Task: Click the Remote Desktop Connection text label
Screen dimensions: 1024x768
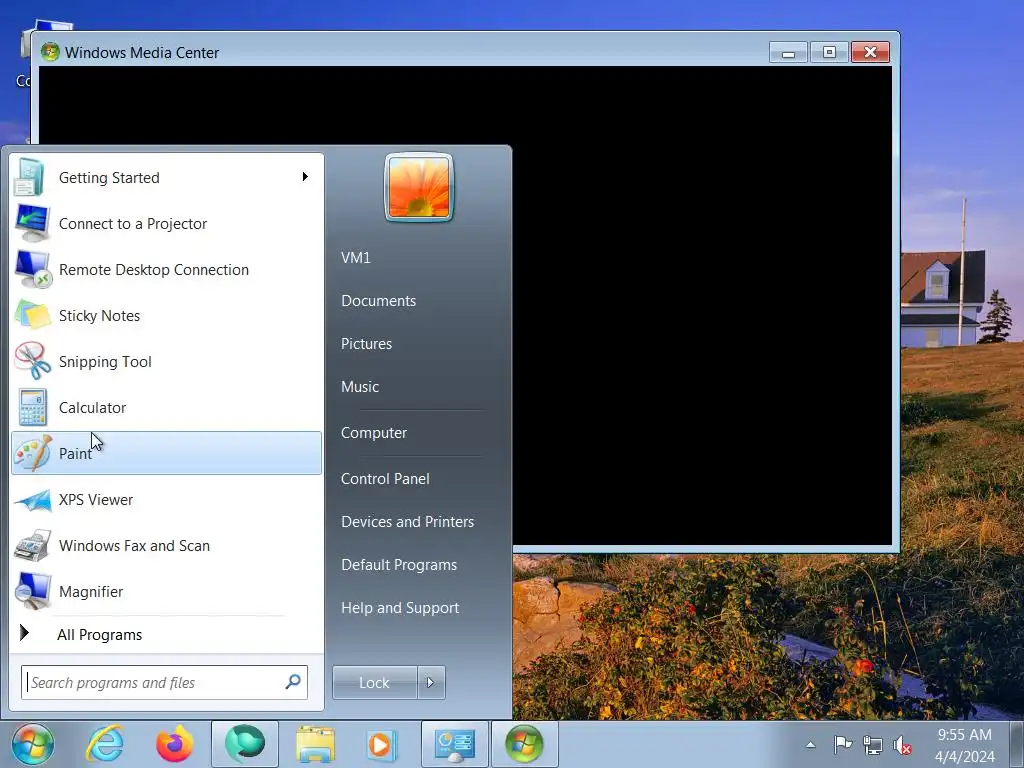Action: pos(154,270)
